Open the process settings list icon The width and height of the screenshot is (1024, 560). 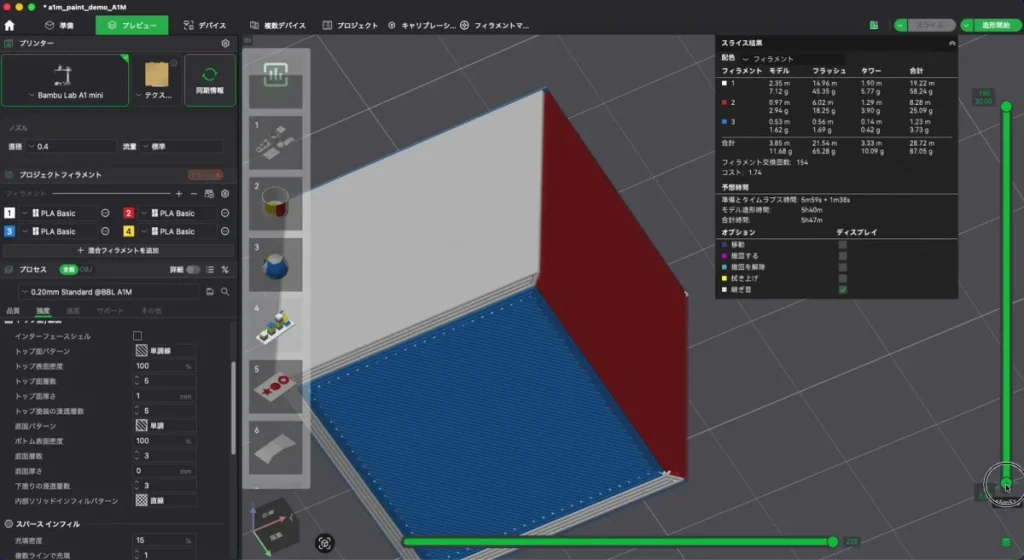click(x=210, y=270)
